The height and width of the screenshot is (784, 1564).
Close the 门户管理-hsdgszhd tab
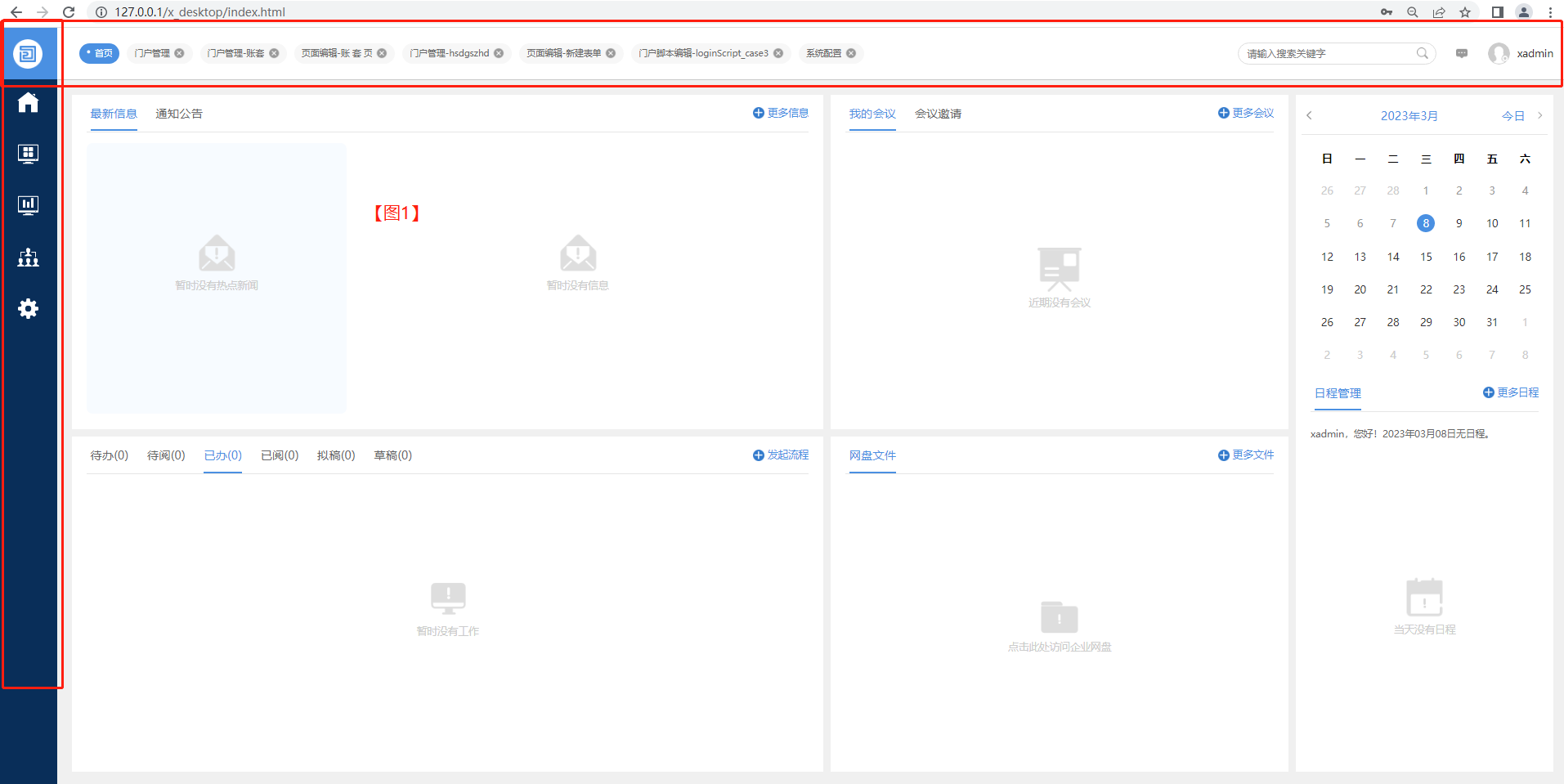[x=499, y=53]
